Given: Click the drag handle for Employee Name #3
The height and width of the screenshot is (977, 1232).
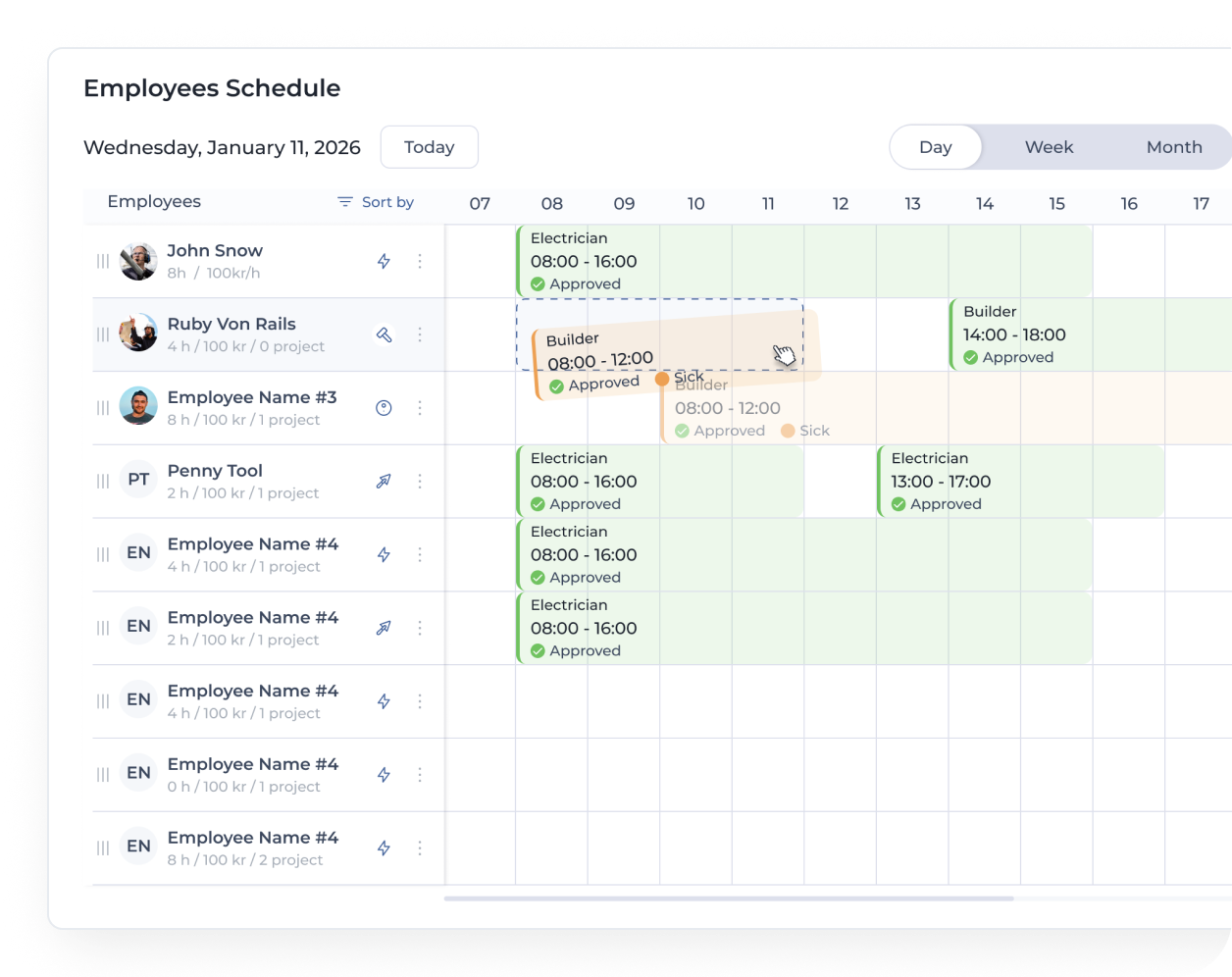Looking at the screenshot, I should (x=103, y=408).
